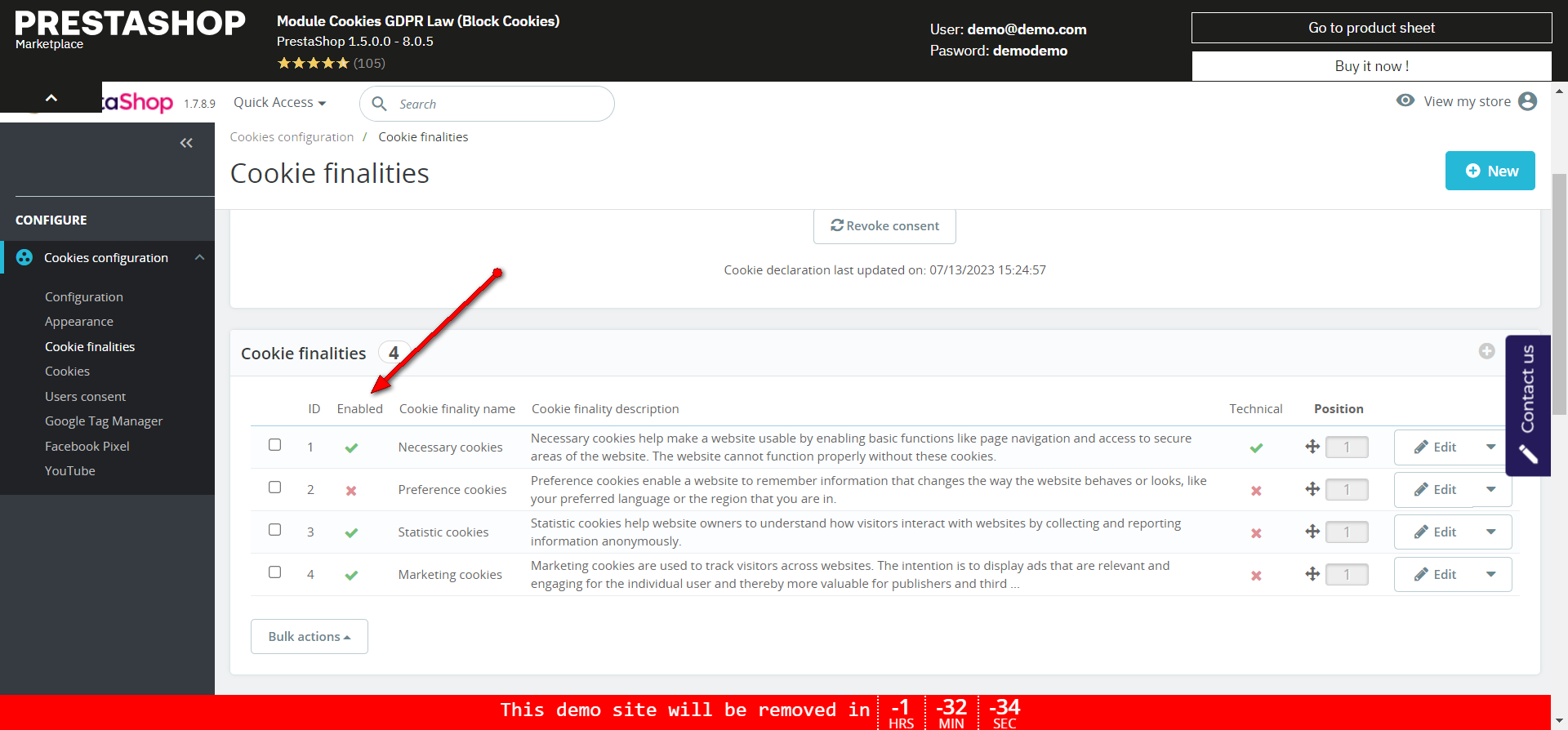Click the five-star rating icons
The height and width of the screenshot is (730, 1568).
click(313, 63)
